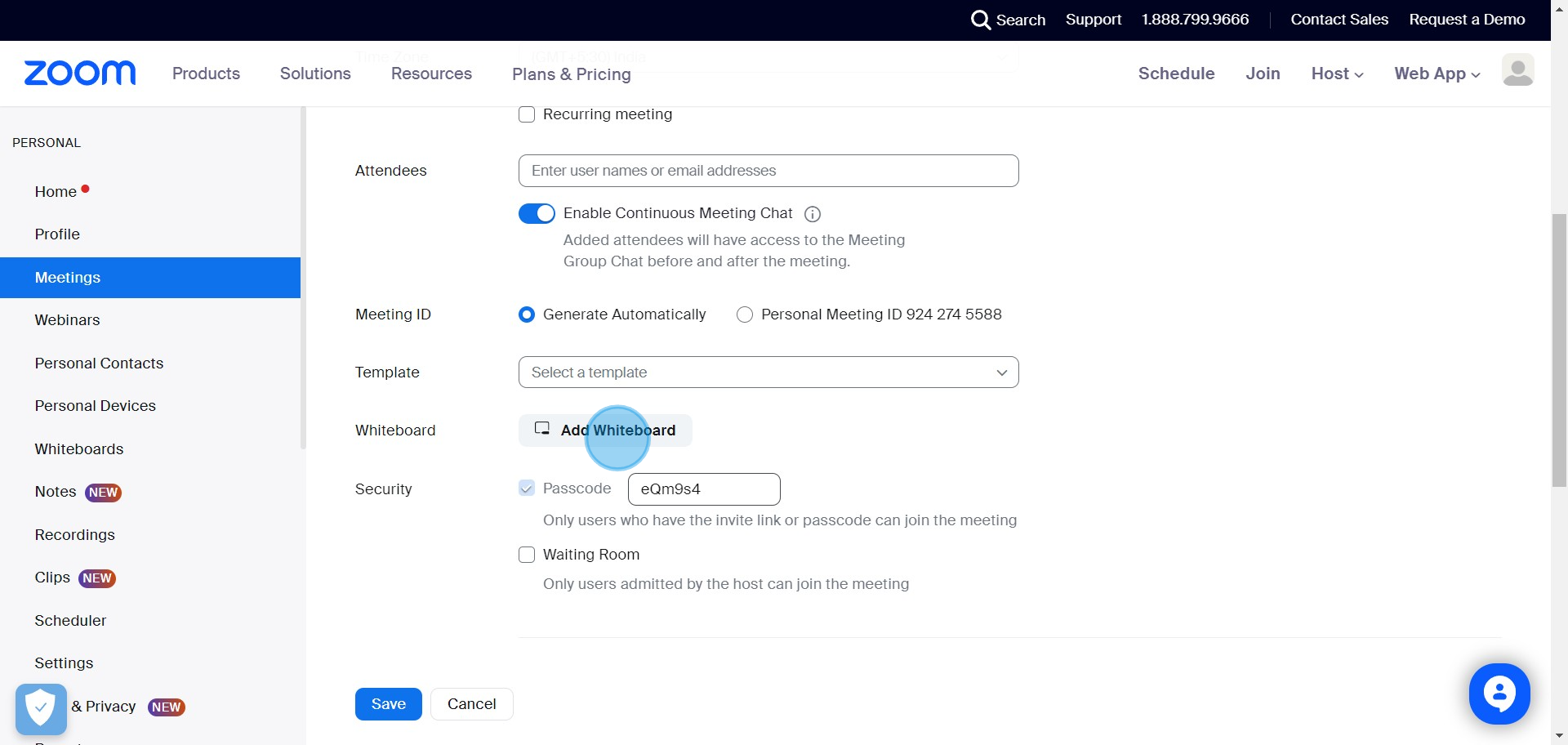Toggle the Passcode checkbox
The height and width of the screenshot is (745, 1568).
coord(527,488)
